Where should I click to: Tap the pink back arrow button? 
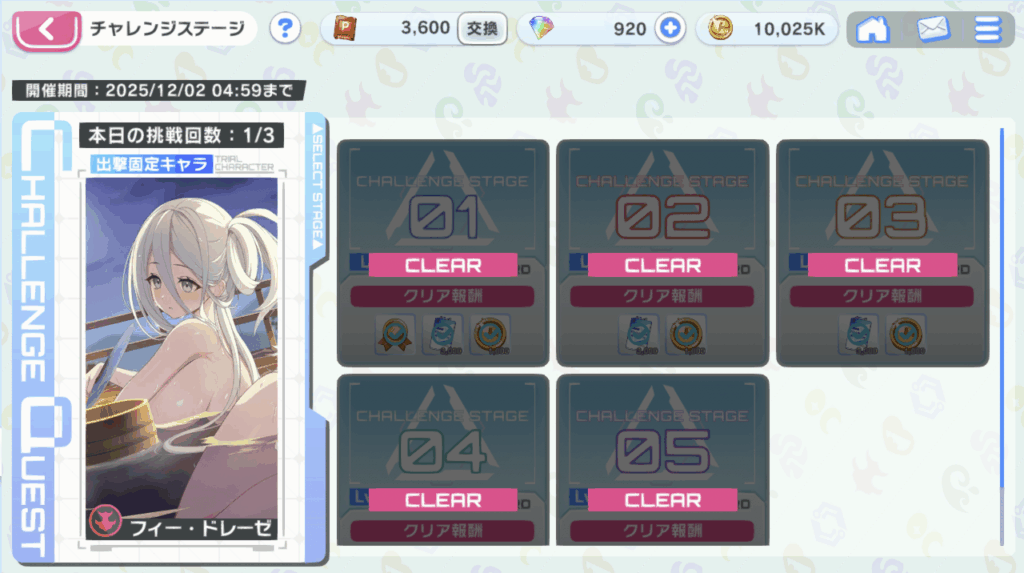tap(47, 30)
